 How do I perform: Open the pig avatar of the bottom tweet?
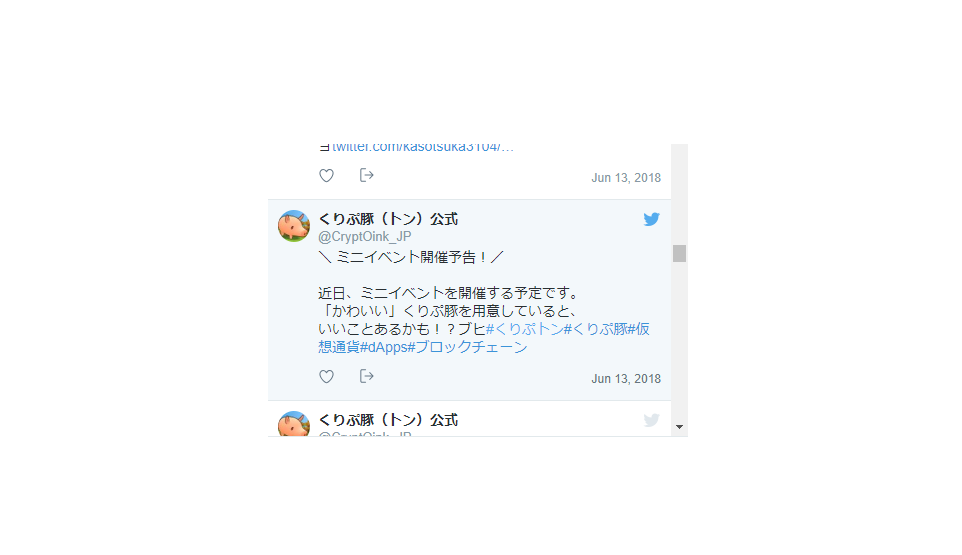294,424
